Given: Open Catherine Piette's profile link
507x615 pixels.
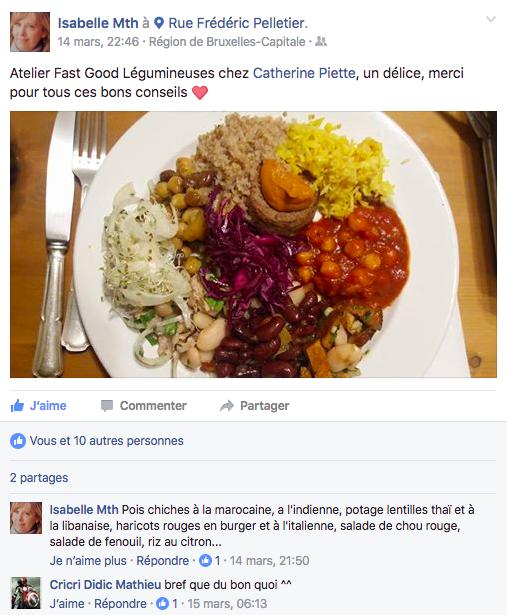Looking at the screenshot, I should click(304, 73).
